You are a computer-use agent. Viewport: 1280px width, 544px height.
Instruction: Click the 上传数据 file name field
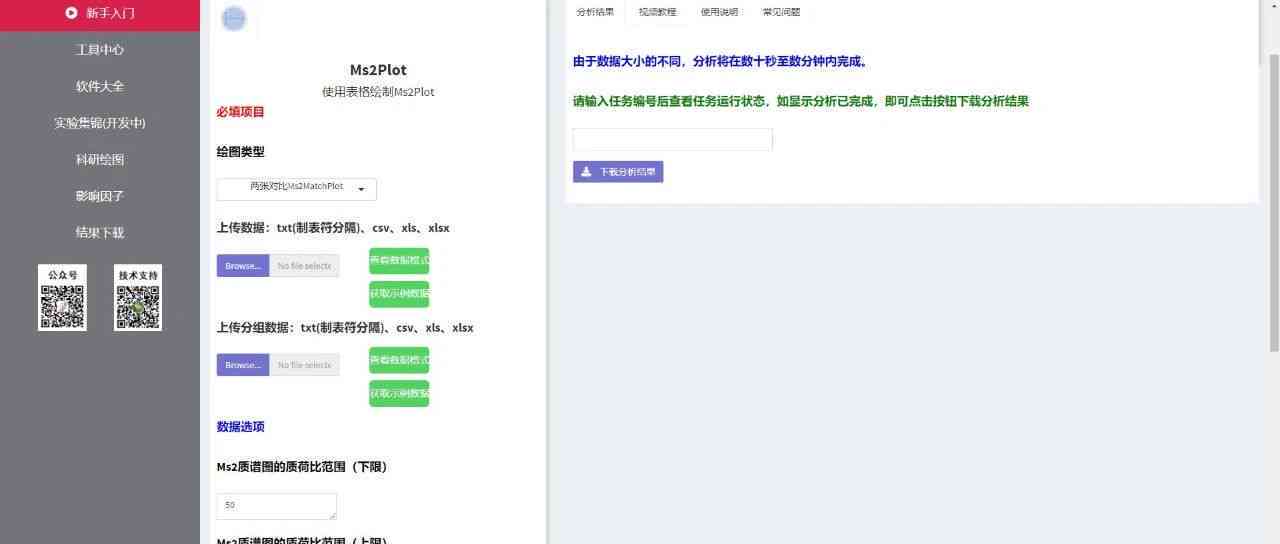click(304, 266)
